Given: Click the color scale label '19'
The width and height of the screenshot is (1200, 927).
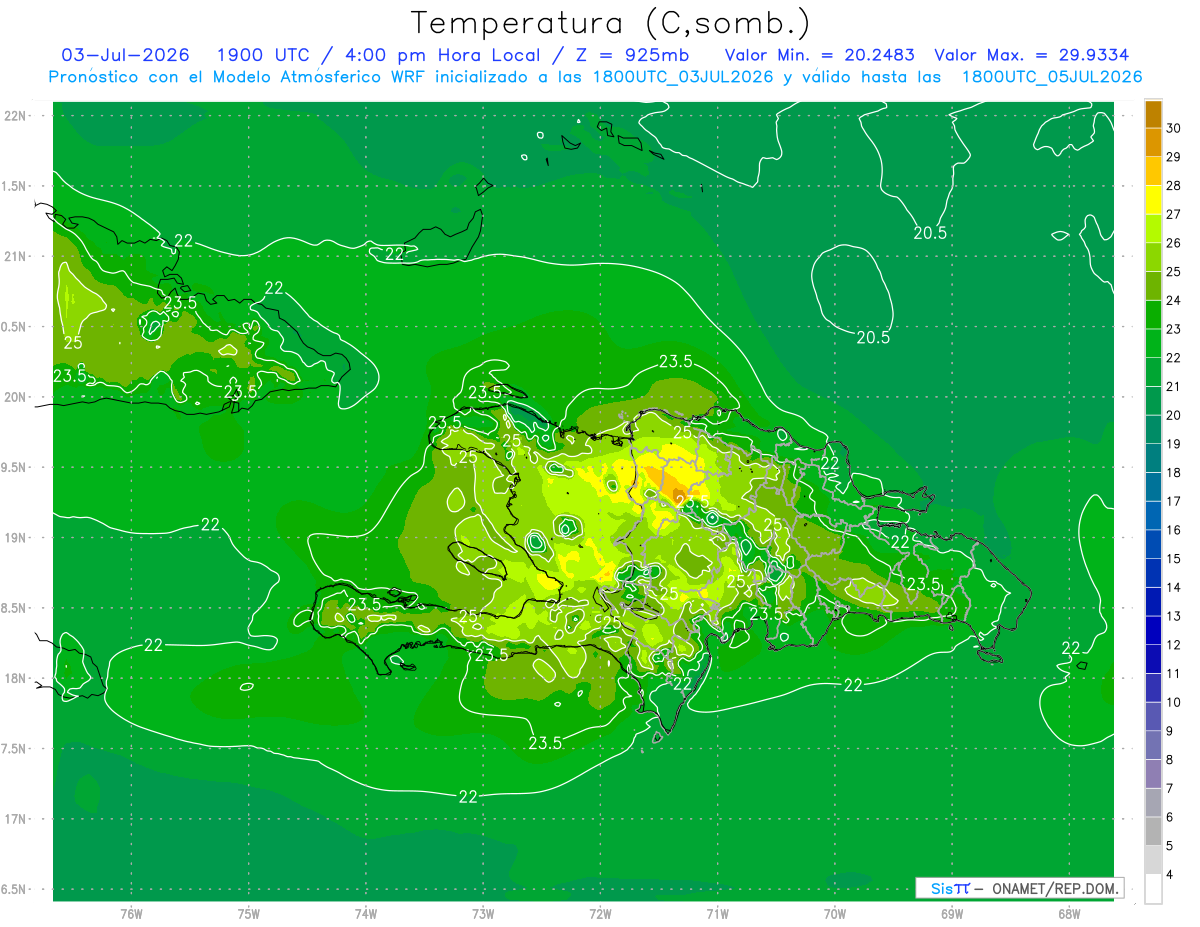Looking at the screenshot, I should 1174,444.
